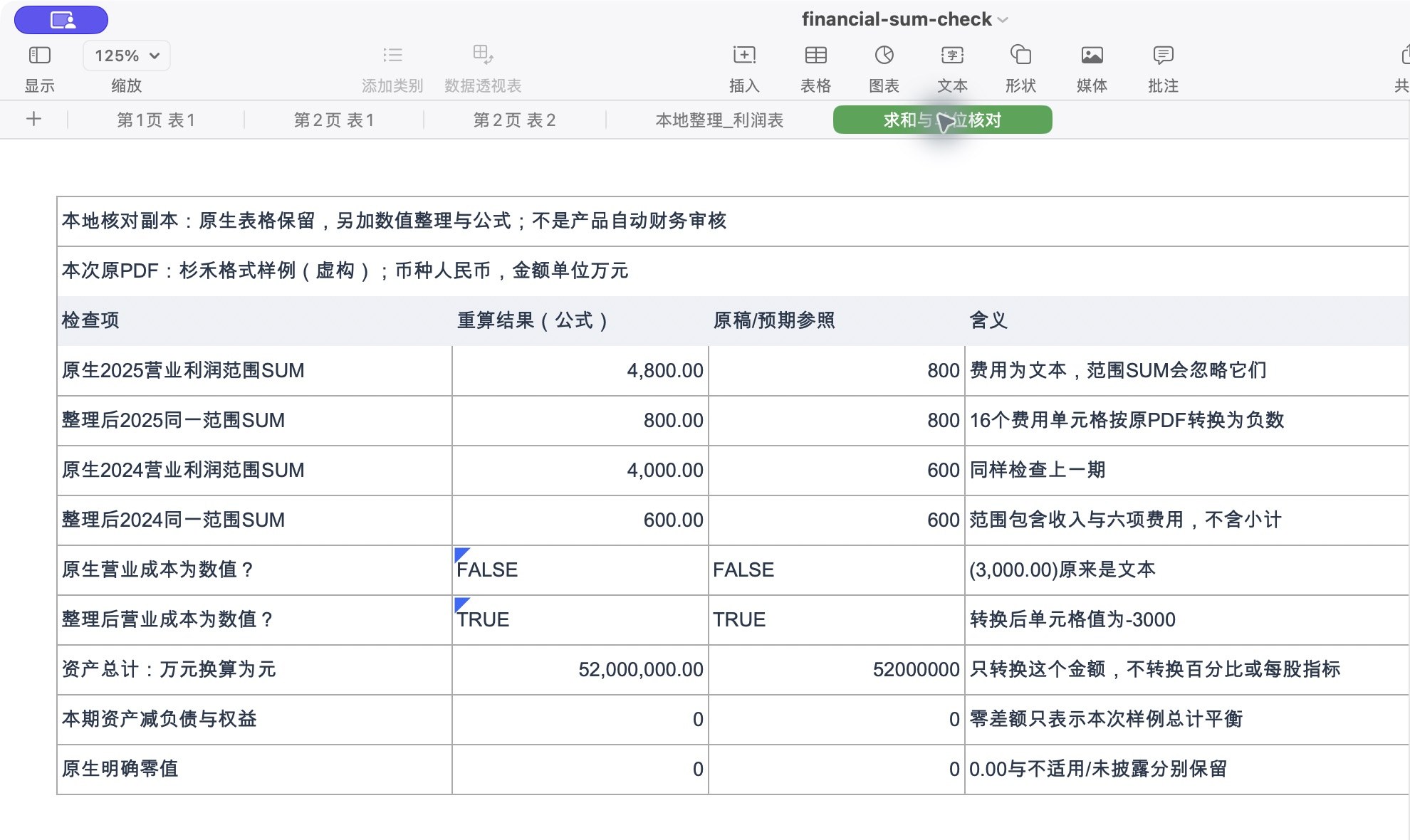Viewport: 1410px width, 840px height.
Task: Select cell 原生明确零值
Action: [254, 770]
